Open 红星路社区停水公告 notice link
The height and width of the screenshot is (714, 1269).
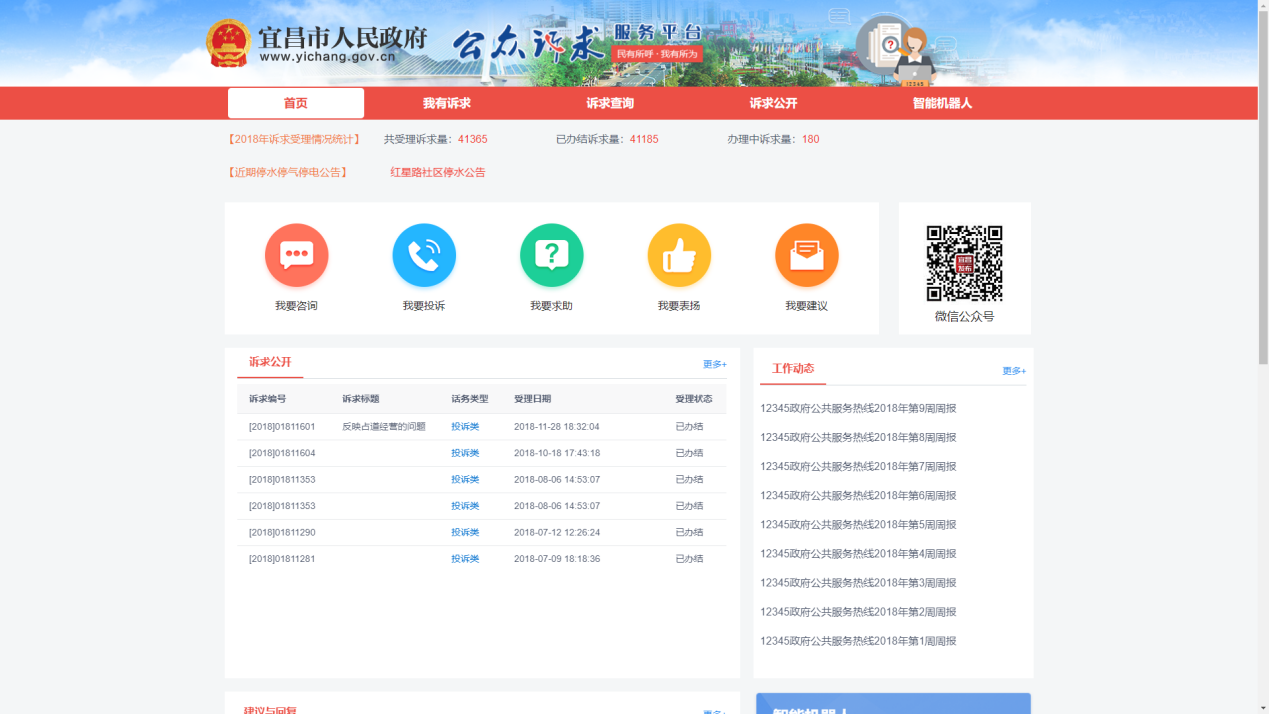(x=438, y=172)
